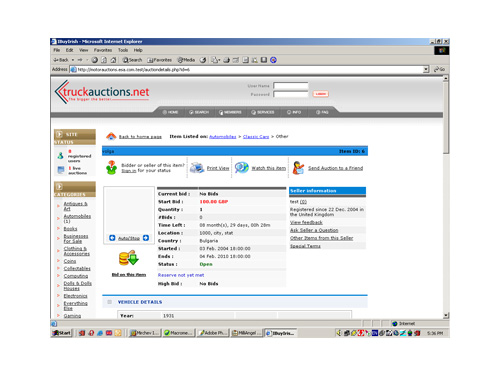The image size is (500, 375).
Task: Click the History toolbar icon
Action: coord(203,60)
